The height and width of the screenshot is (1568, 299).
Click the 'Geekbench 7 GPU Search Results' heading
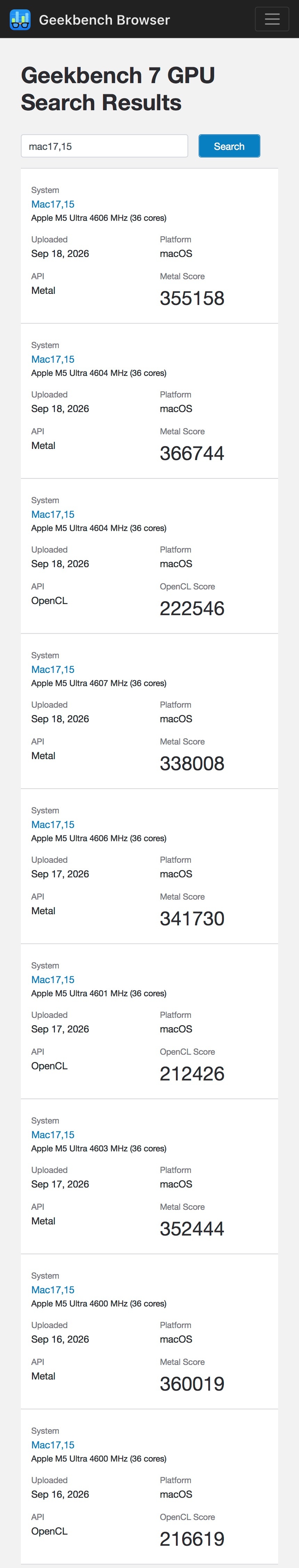[118, 89]
